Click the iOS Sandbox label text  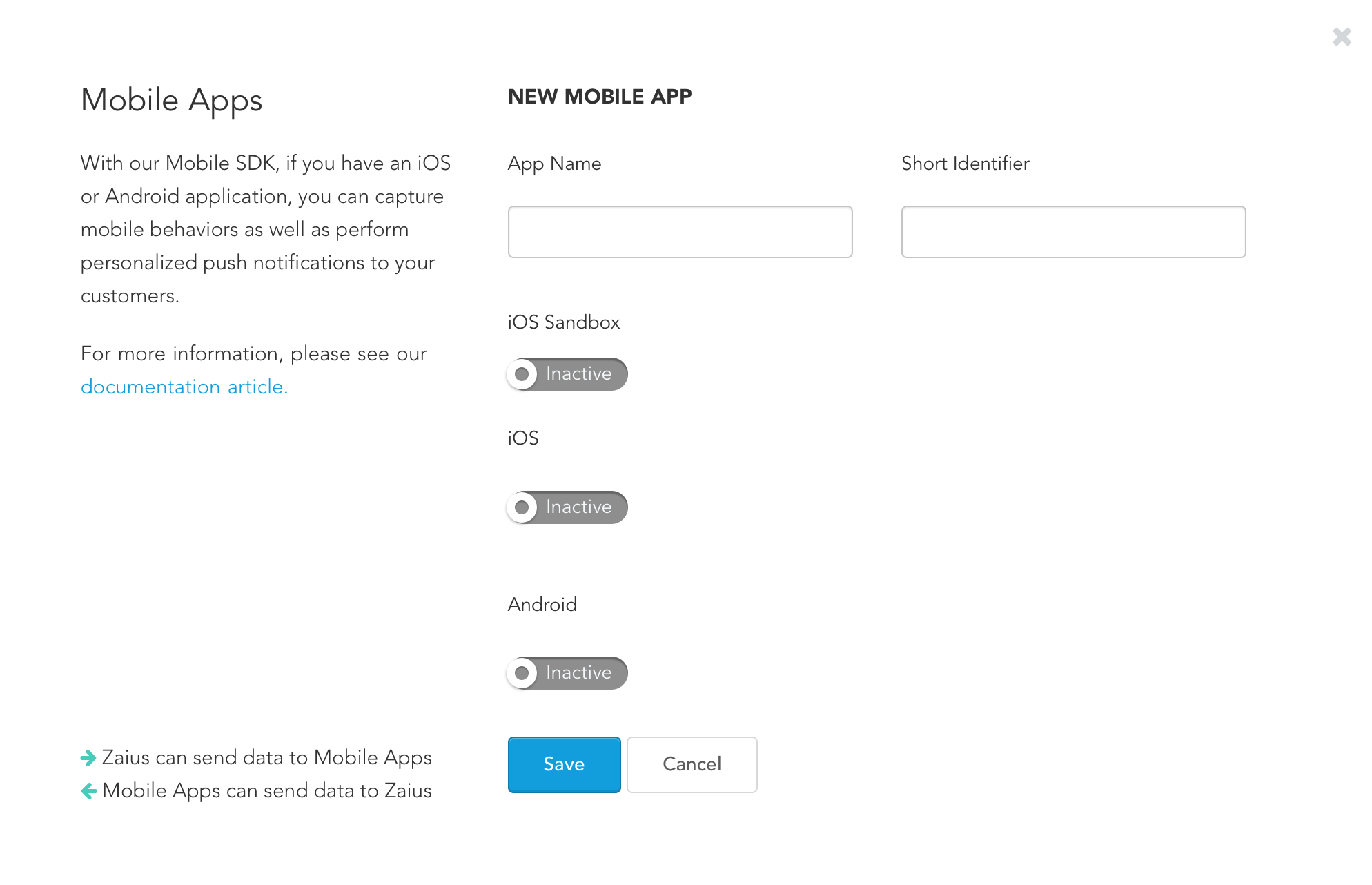[564, 322]
